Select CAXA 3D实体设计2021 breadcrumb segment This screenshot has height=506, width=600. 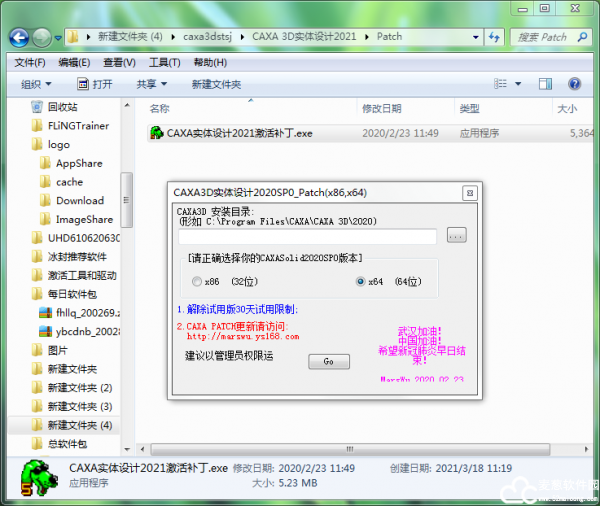[x=304, y=37]
